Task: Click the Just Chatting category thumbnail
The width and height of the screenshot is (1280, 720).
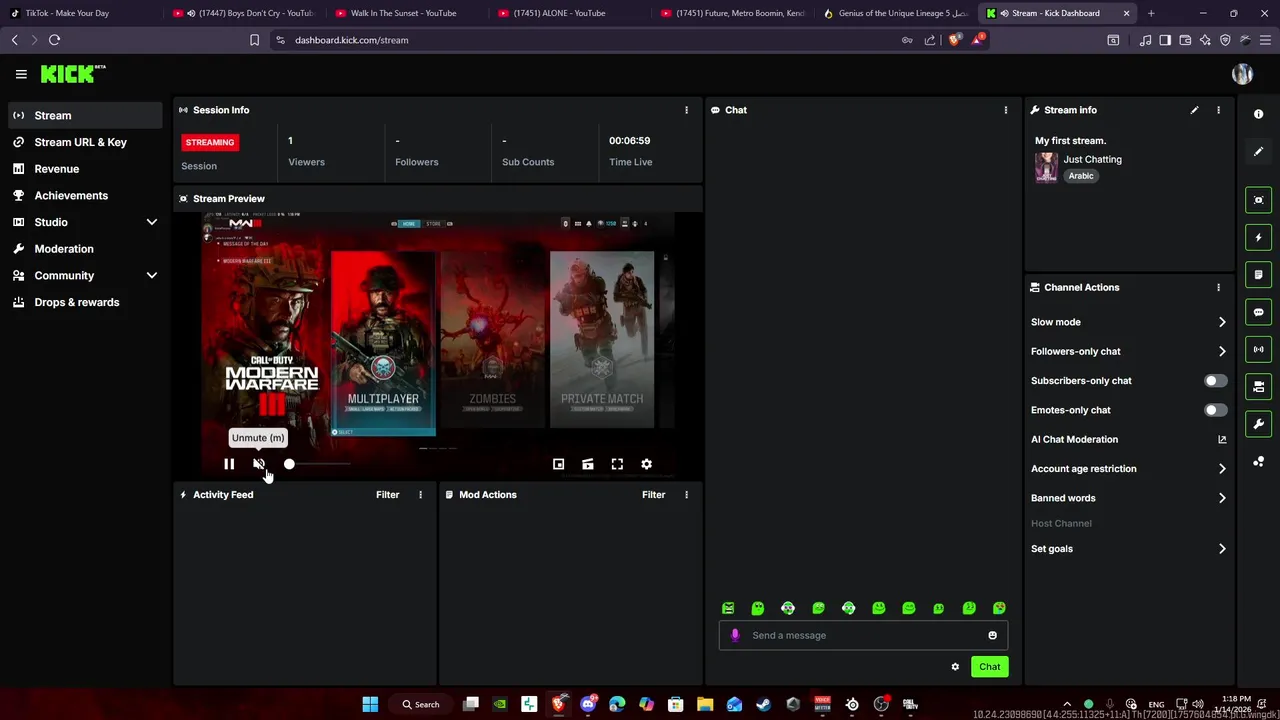Action: pyautogui.click(x=1046, y=168)
